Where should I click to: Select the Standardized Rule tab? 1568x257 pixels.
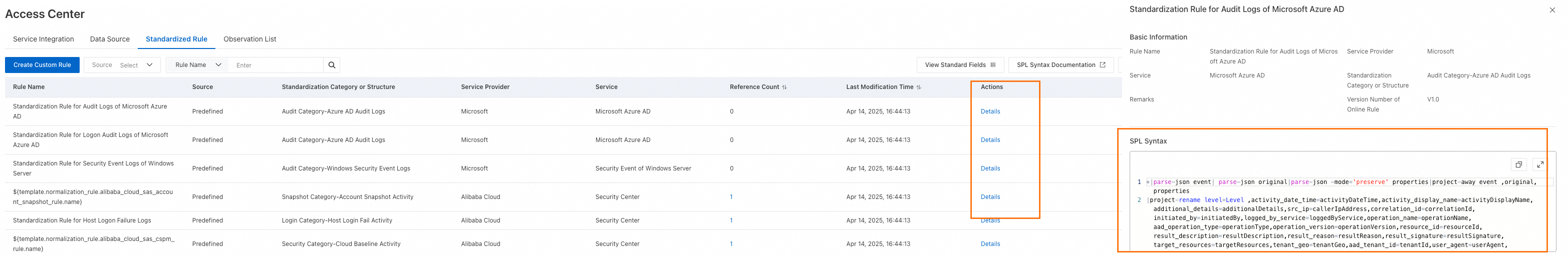coord(176,39)
